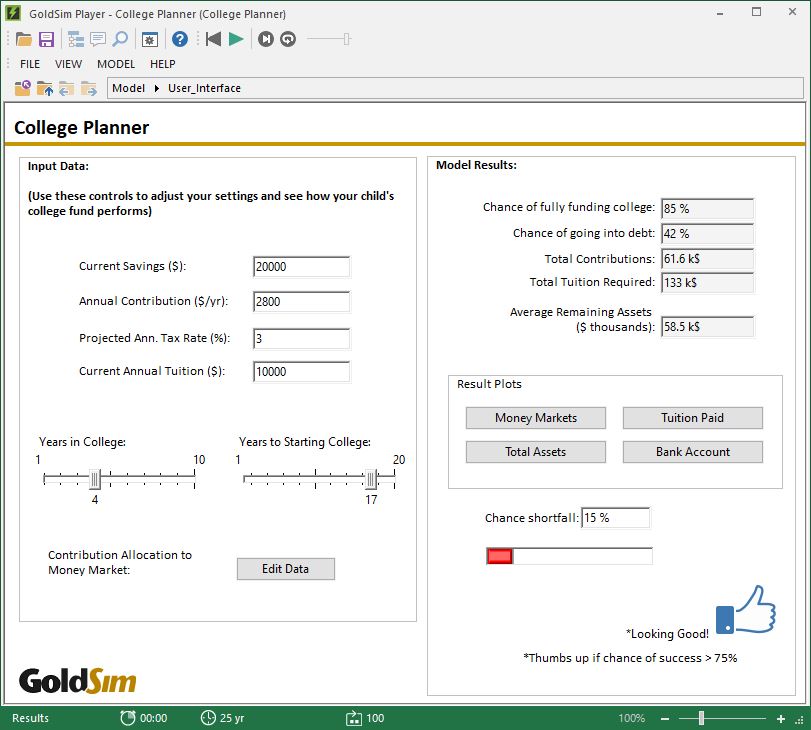Edit the Annual Contribution field
The image size is (811, 730).
coord(302,302)
